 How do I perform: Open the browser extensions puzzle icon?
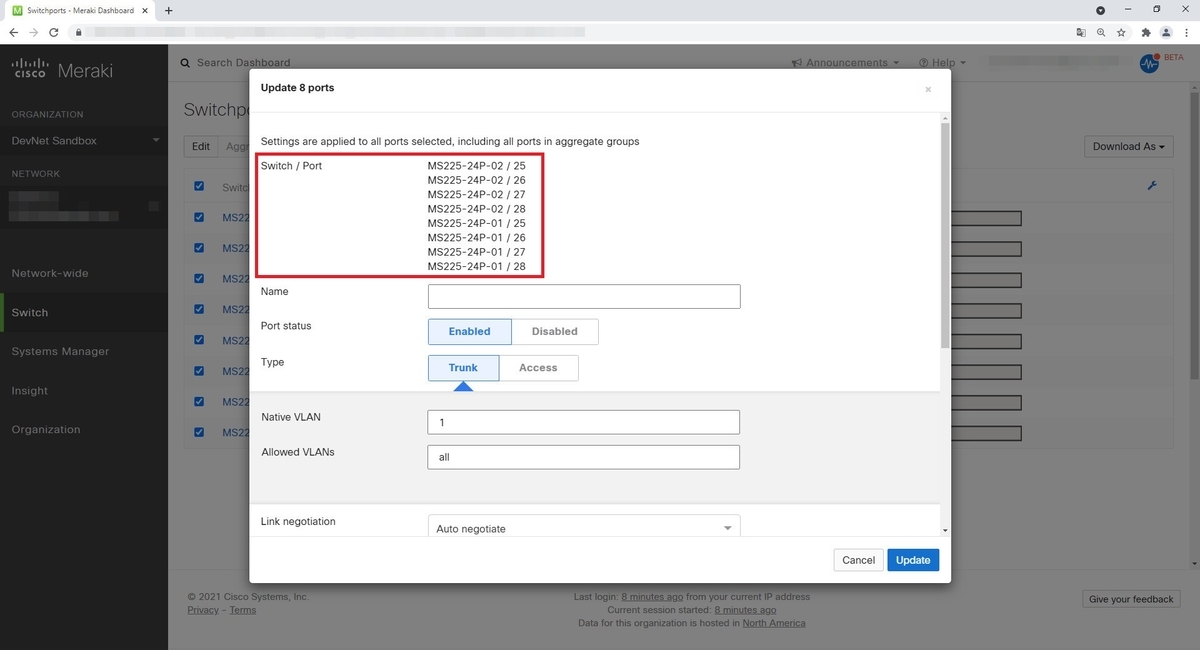1146,32
